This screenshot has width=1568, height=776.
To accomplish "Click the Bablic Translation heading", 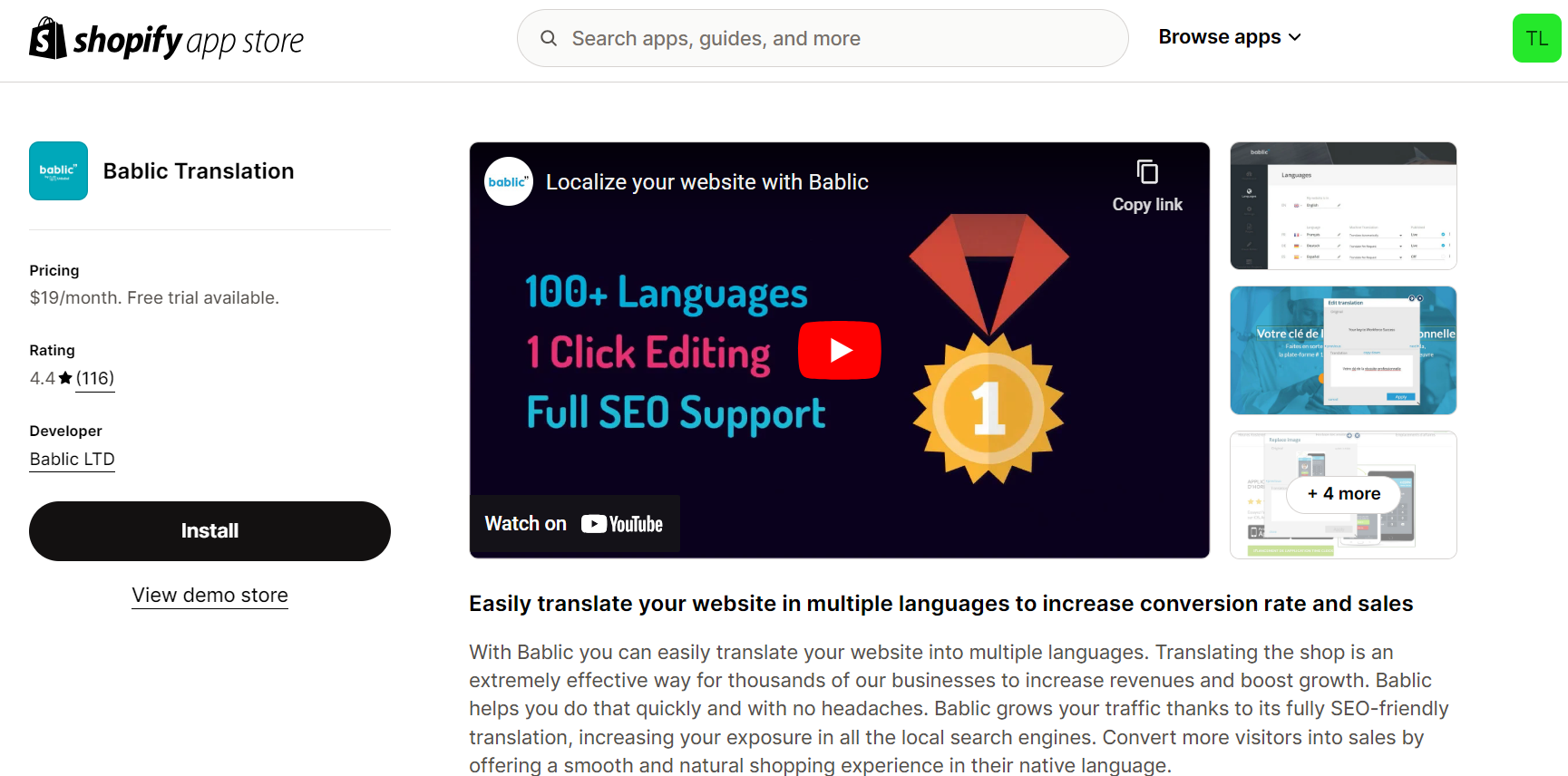I will (x=199, y=171).
